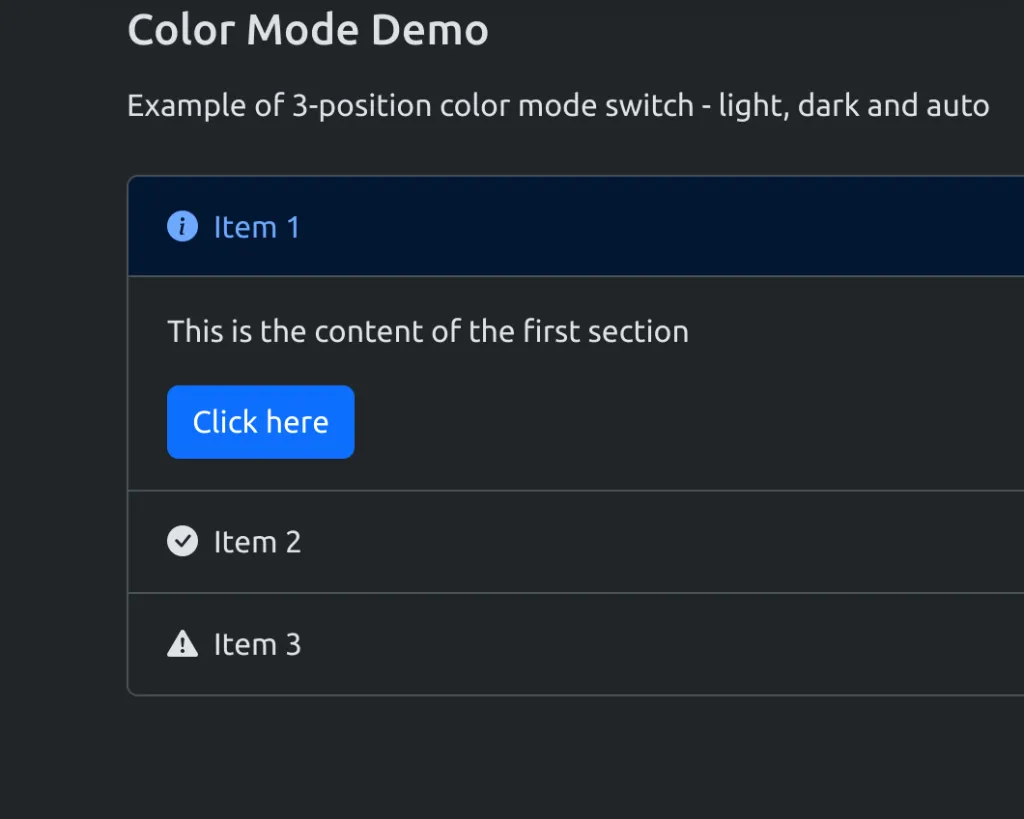Click the "Item 1" label text
The width and height of the screenshot is (1024, 819).
[257, 228]
